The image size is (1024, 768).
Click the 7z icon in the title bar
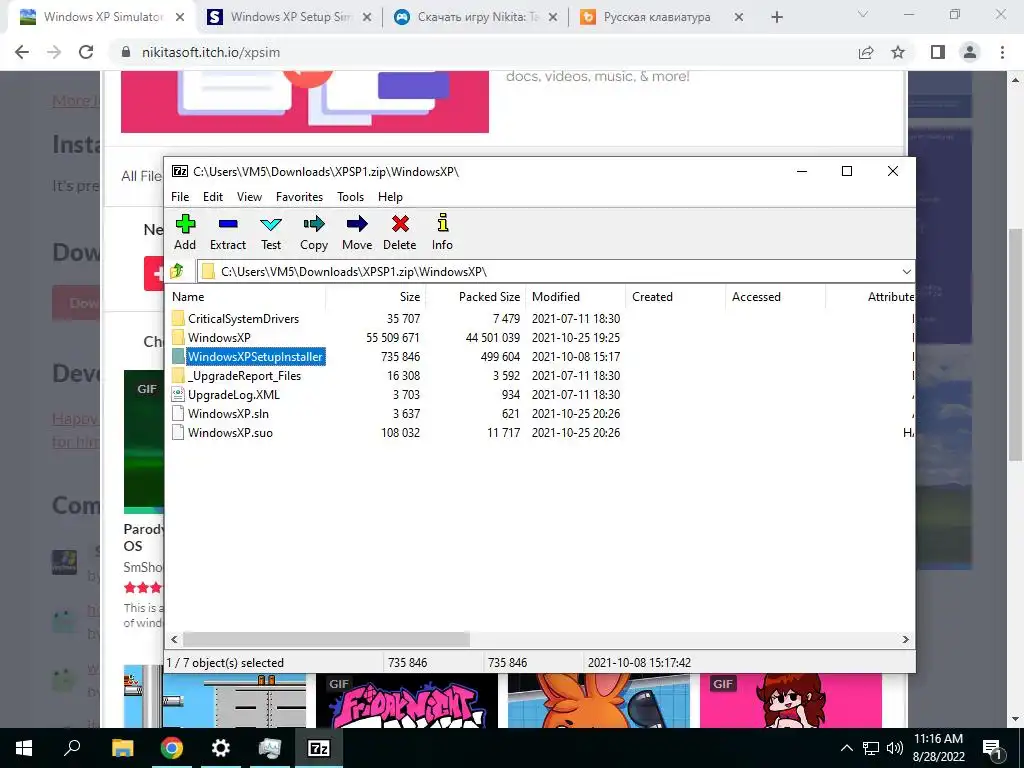(x=180, y=171)
